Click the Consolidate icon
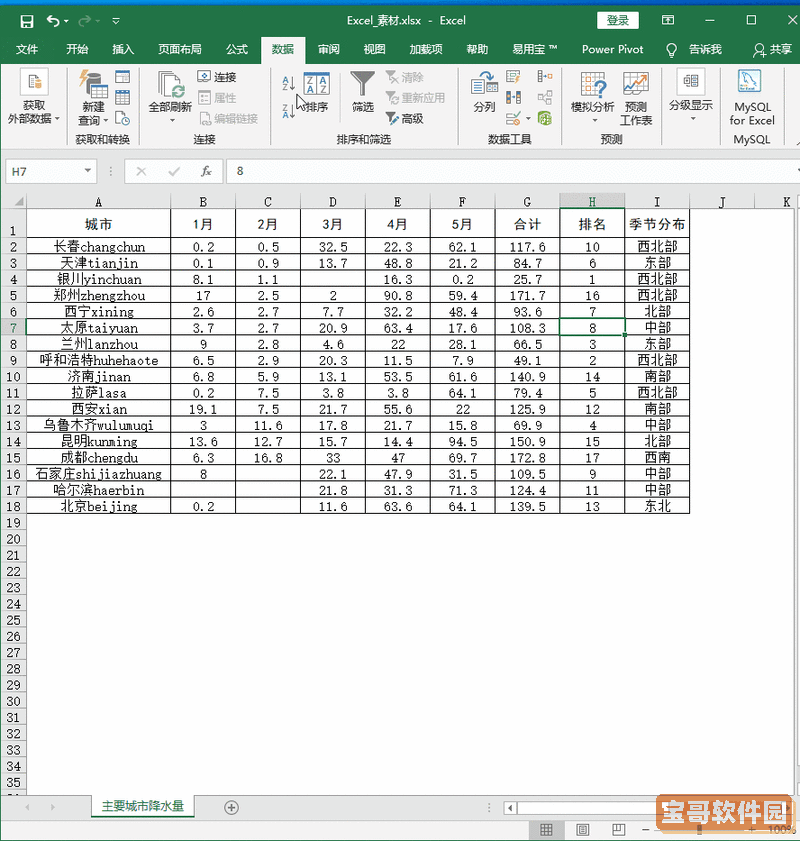 point(545,77)
